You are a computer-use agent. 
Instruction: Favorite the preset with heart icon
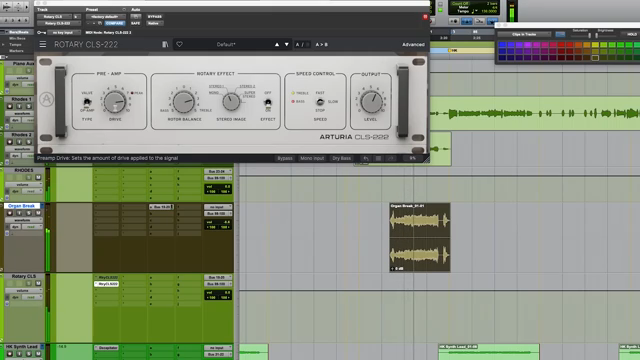(179, 44)
